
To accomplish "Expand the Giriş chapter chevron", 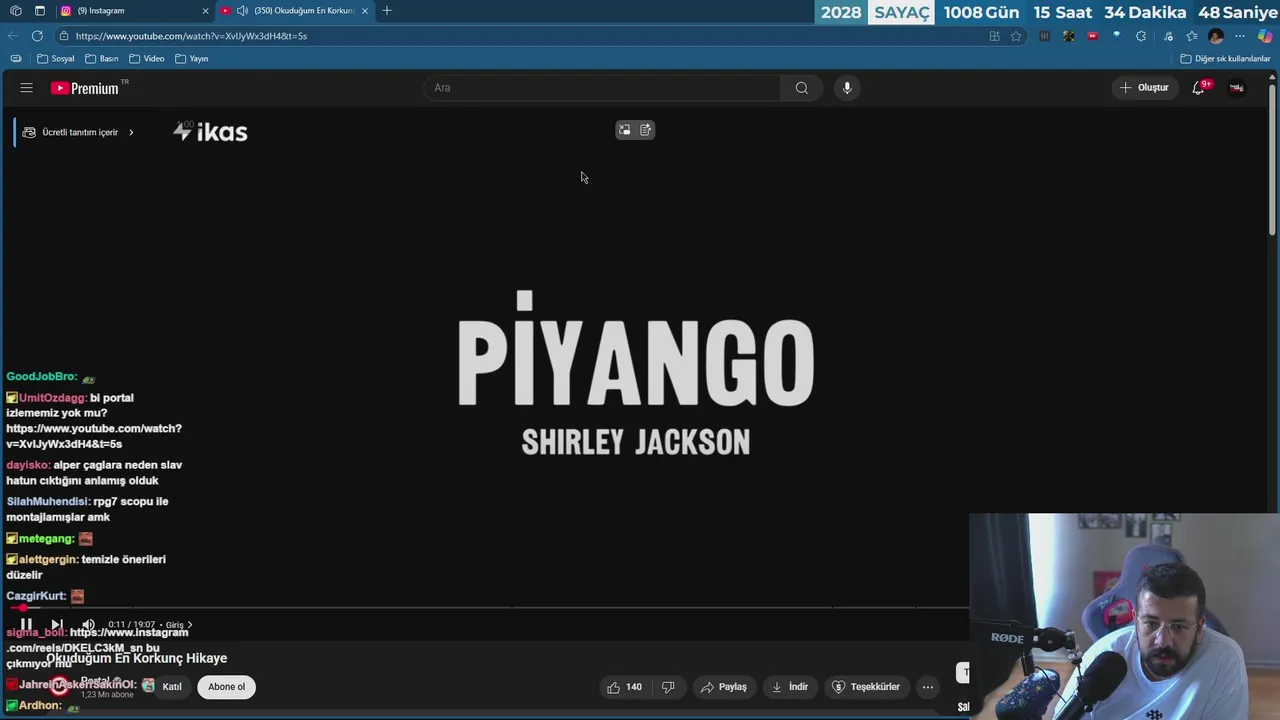I will point(190,625).
